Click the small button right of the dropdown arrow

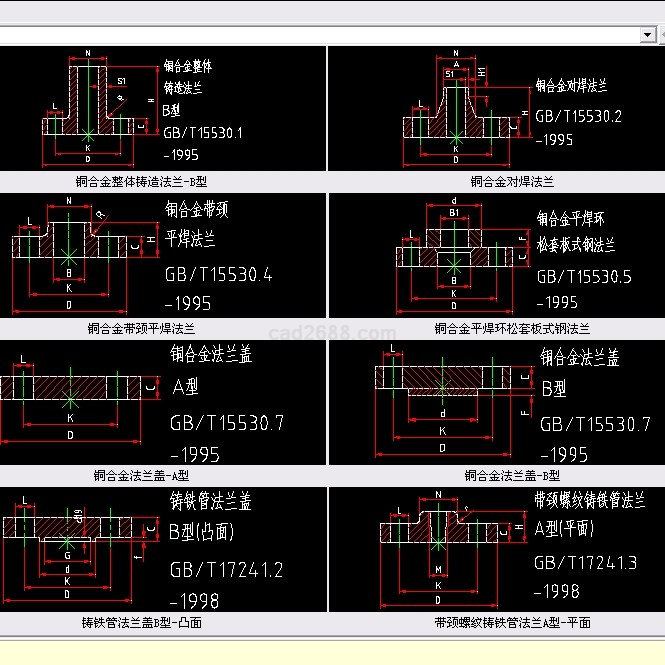[x=660, y=34]
